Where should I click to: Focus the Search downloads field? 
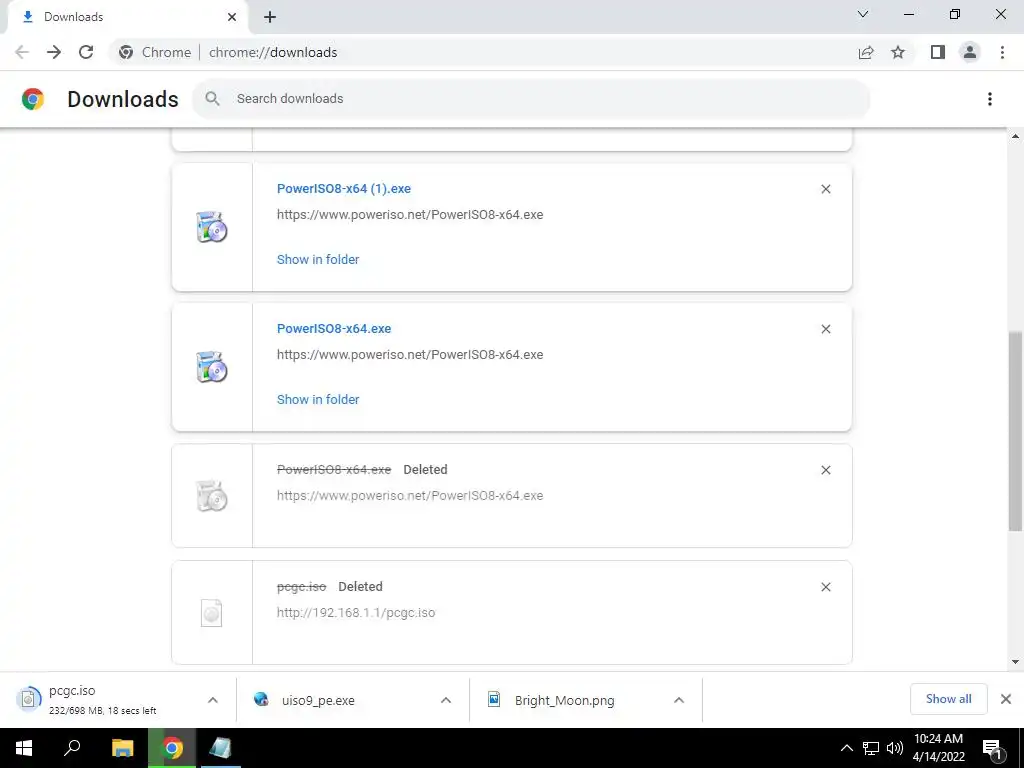531,99
